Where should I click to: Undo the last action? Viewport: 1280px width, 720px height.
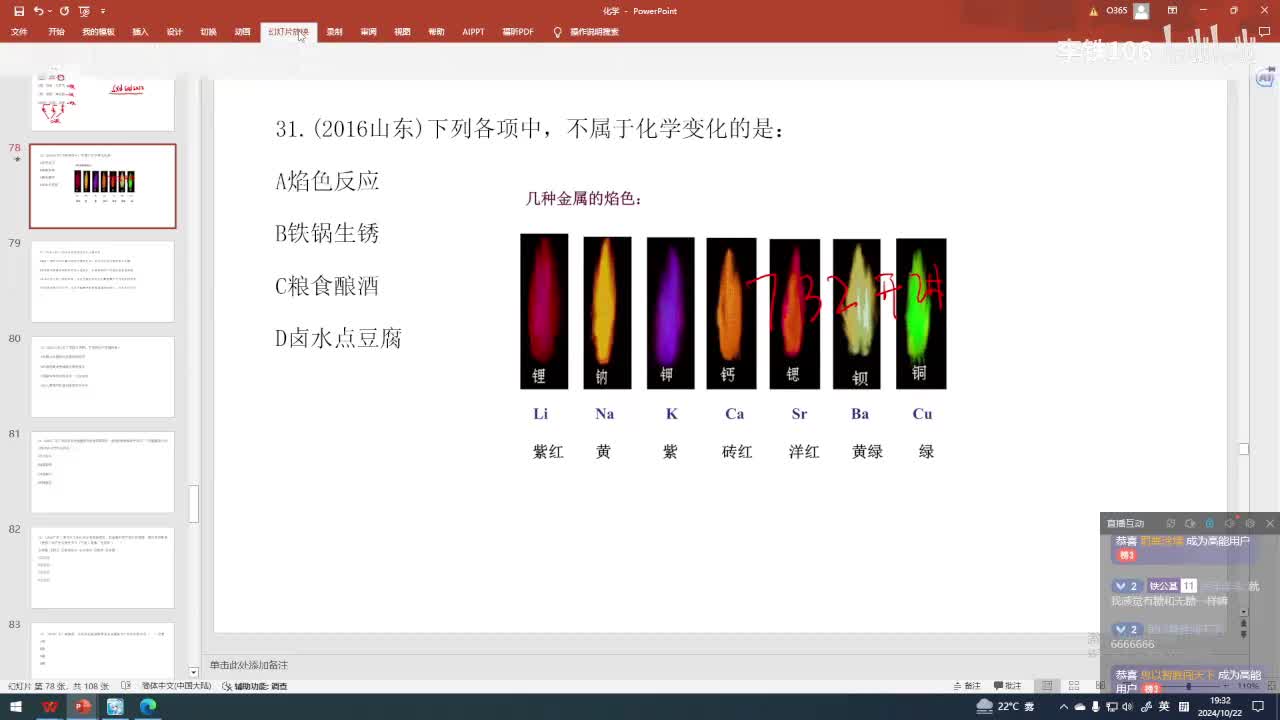pos(38,11)
